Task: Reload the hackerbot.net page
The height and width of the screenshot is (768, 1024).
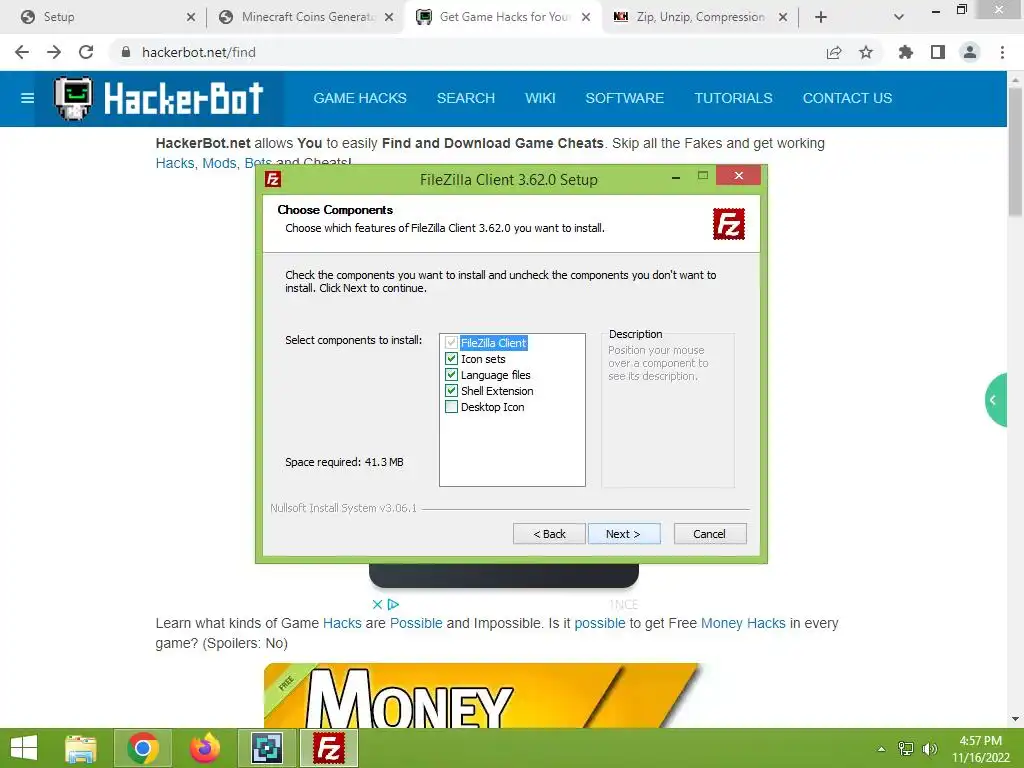Action: pyautogui.click(x=86, y=52)
